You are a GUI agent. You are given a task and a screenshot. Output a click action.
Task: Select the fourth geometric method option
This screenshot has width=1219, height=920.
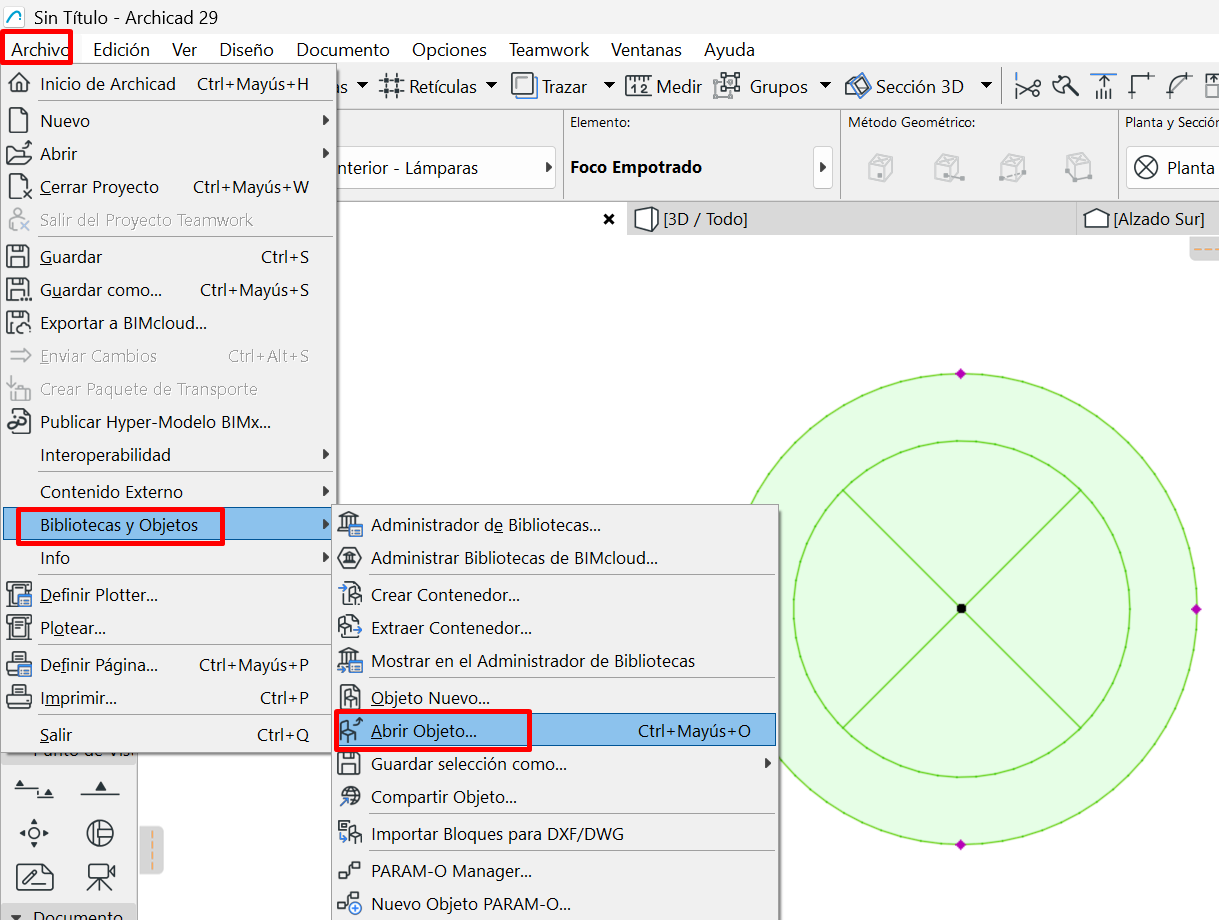click(x=1078, y=168)
